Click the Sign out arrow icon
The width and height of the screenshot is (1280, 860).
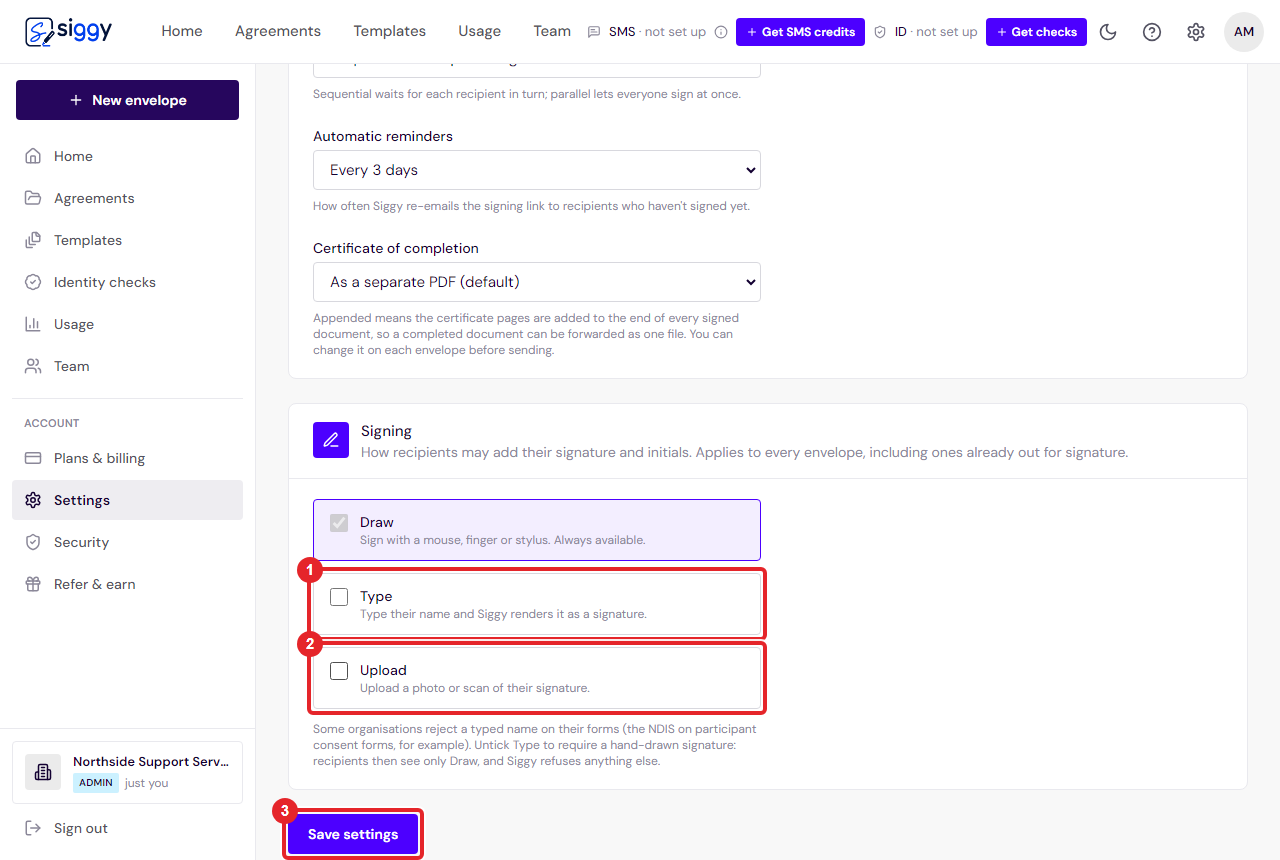[x=33, y=828]
